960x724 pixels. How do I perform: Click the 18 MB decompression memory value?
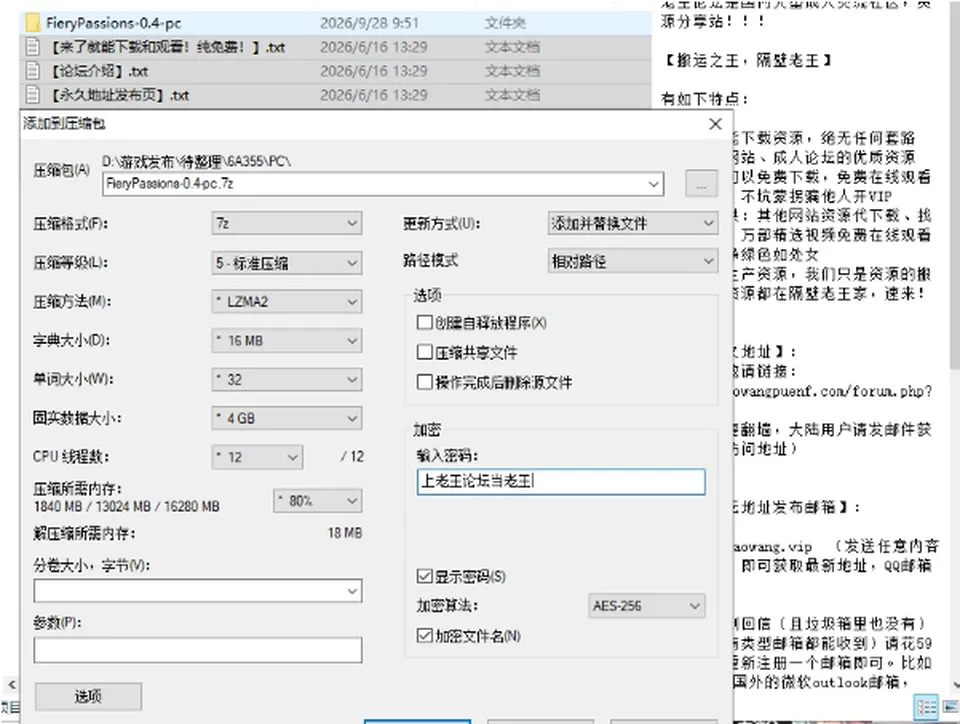345,533
